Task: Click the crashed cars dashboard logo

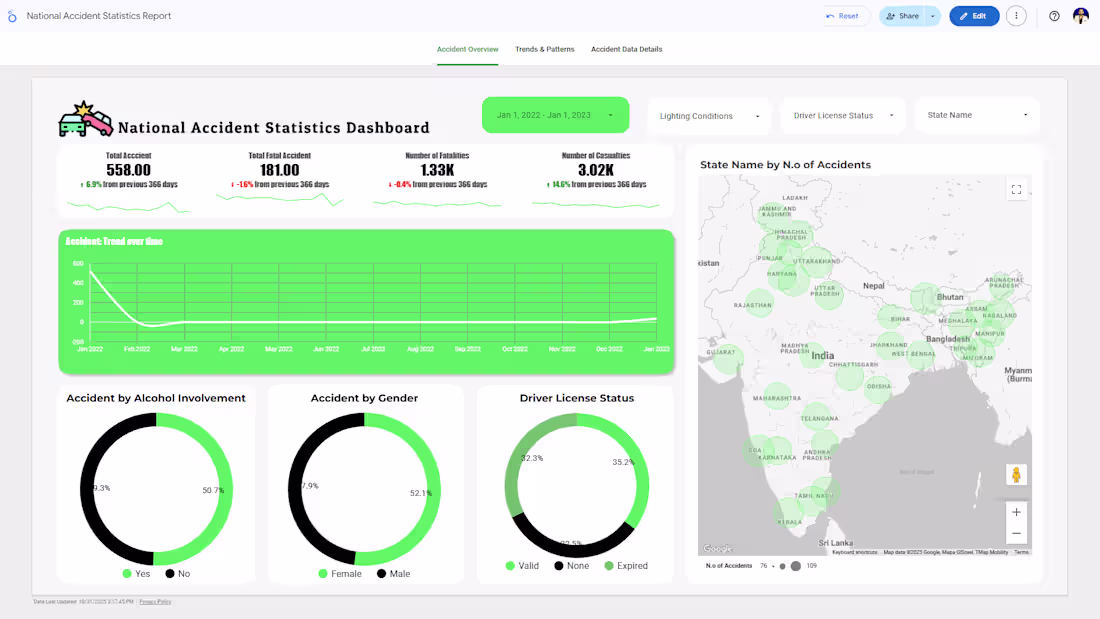Action: pyautogui.click(x=86, y=119)
